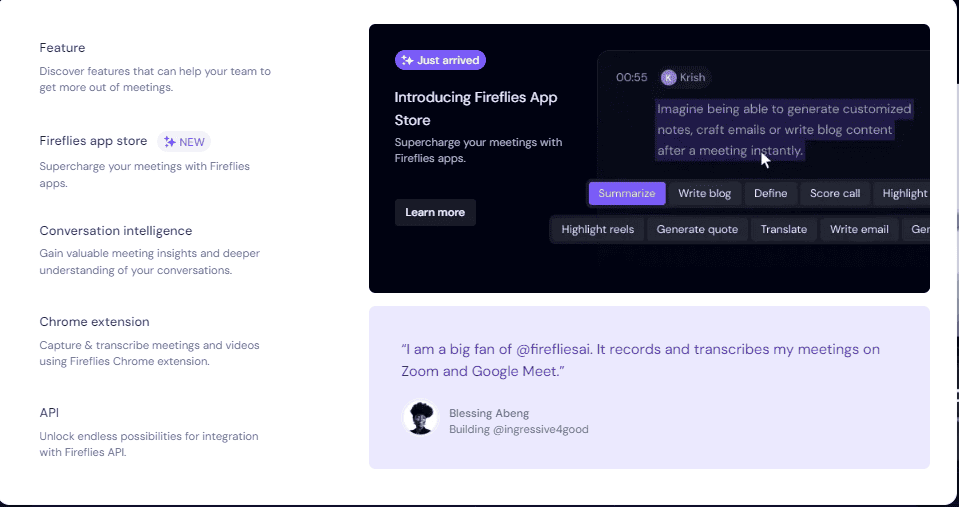Viewport: 959px width, 507px height.
Task: Open Fireflies app store menu item
Action: 93,141
